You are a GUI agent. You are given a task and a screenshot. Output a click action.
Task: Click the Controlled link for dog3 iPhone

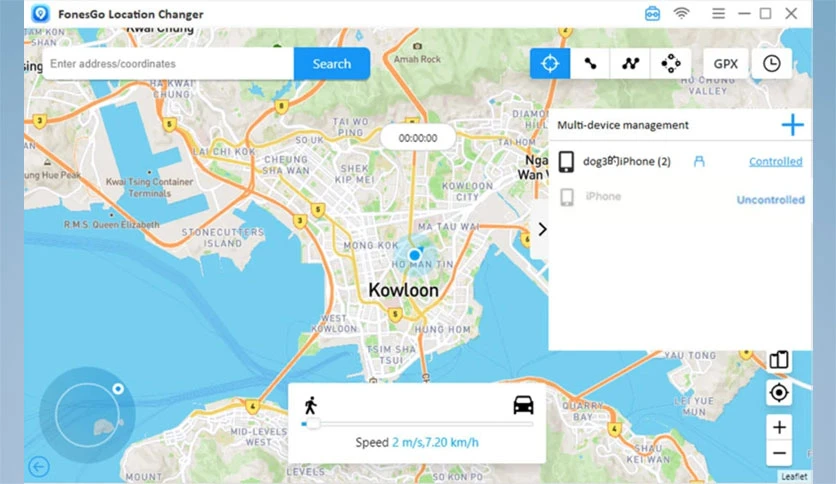click(775, 161)
